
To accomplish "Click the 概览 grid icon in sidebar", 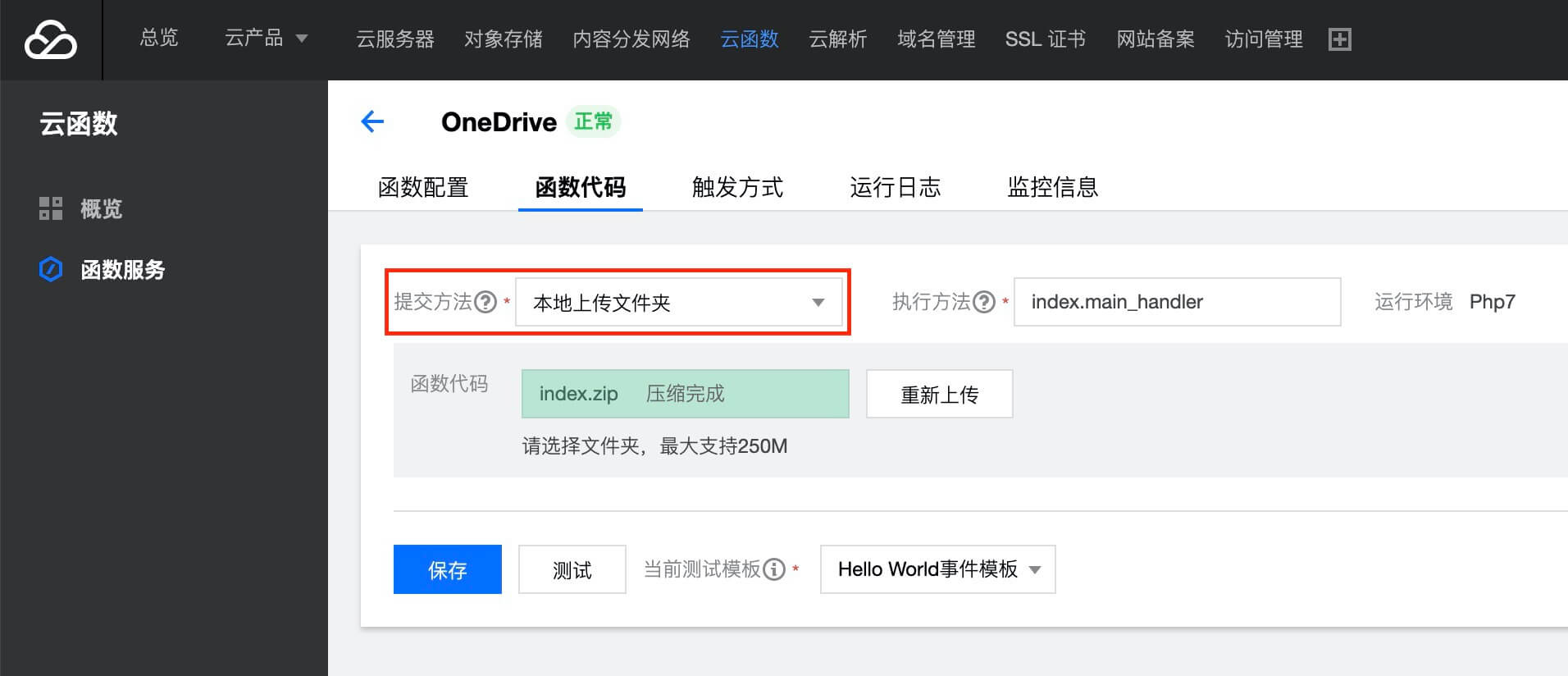I will click(x=51, y=208).
